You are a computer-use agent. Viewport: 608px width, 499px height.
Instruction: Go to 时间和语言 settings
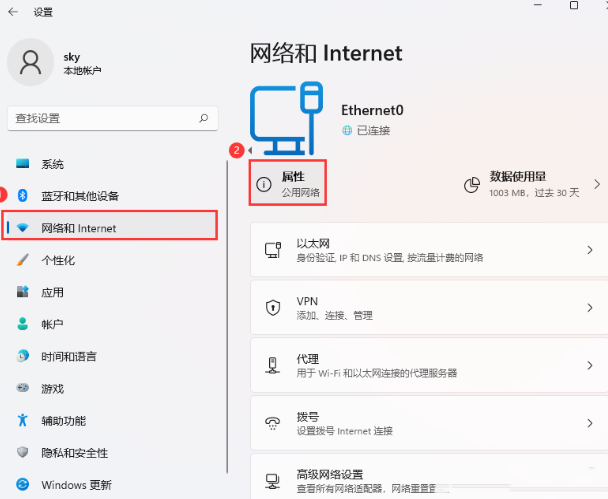click(x=111, y=356)
